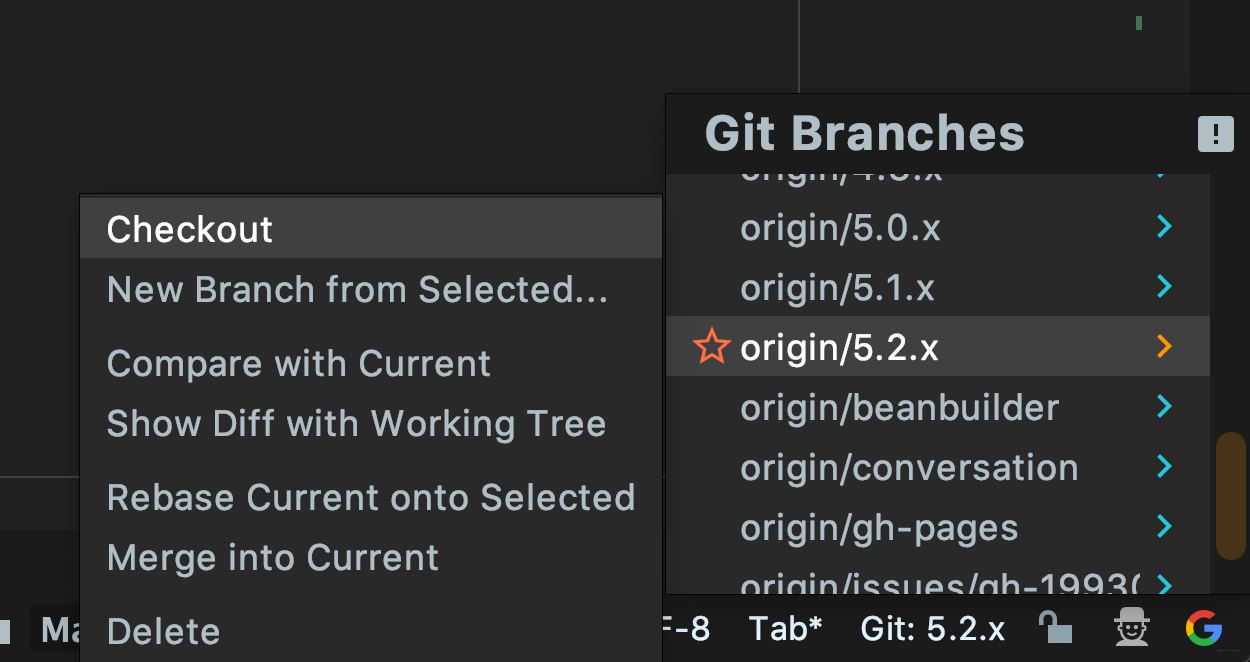Select New Branch from Selected...
This screenshot has width=1250, height=662.
point(357,290)
